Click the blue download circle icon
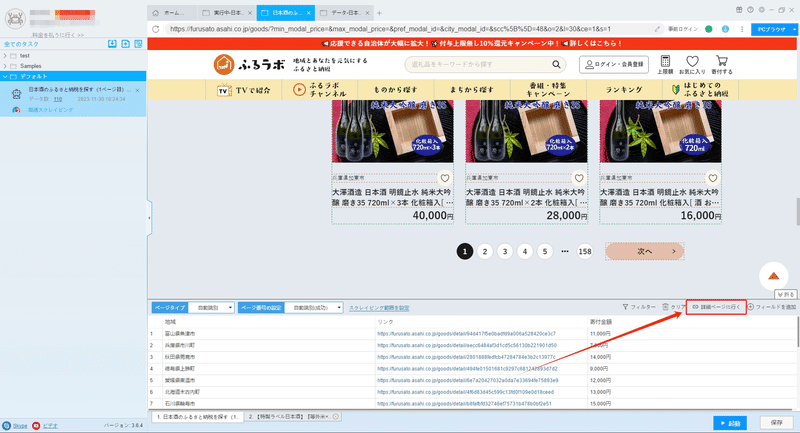The width and height of the screenshot is (800, 433). [x=725, y=29]
